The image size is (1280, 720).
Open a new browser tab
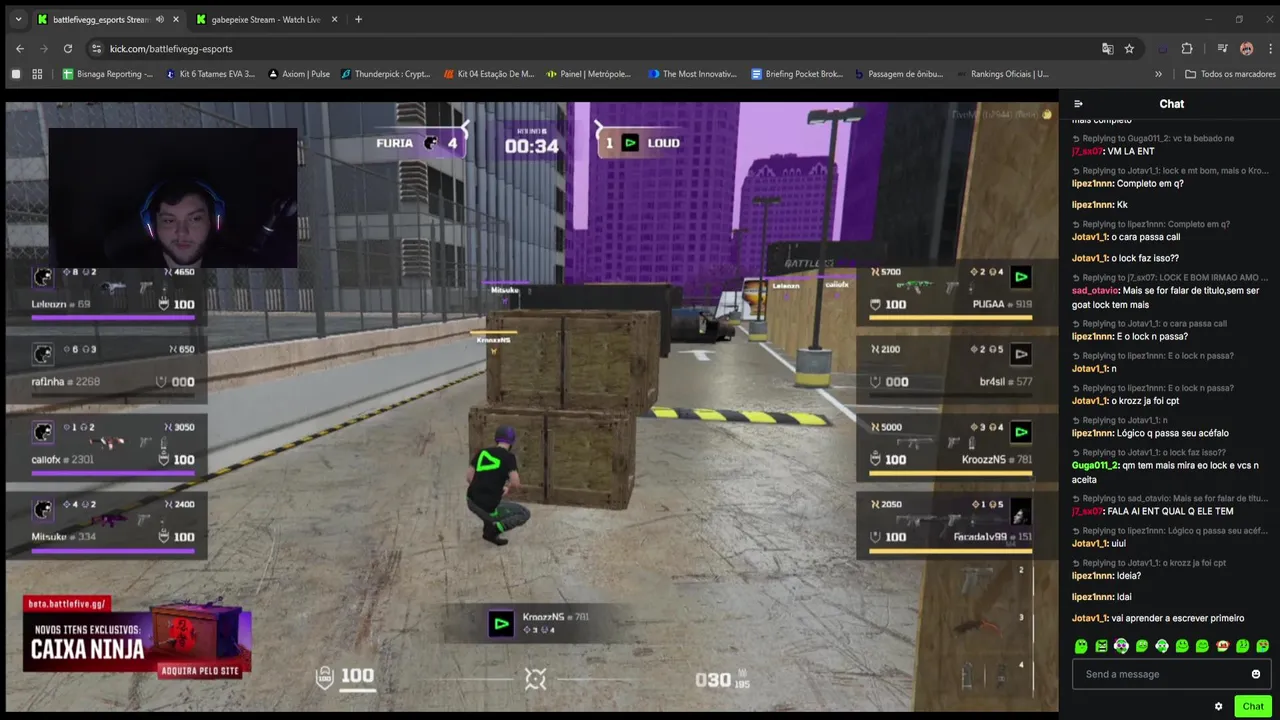358,19
